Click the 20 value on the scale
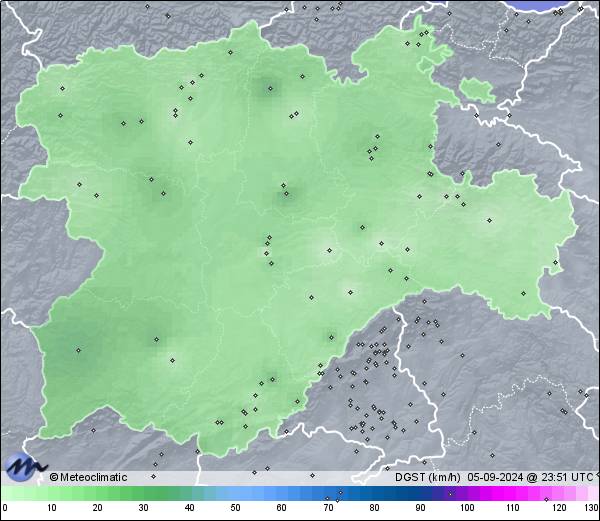 point(98,508)
